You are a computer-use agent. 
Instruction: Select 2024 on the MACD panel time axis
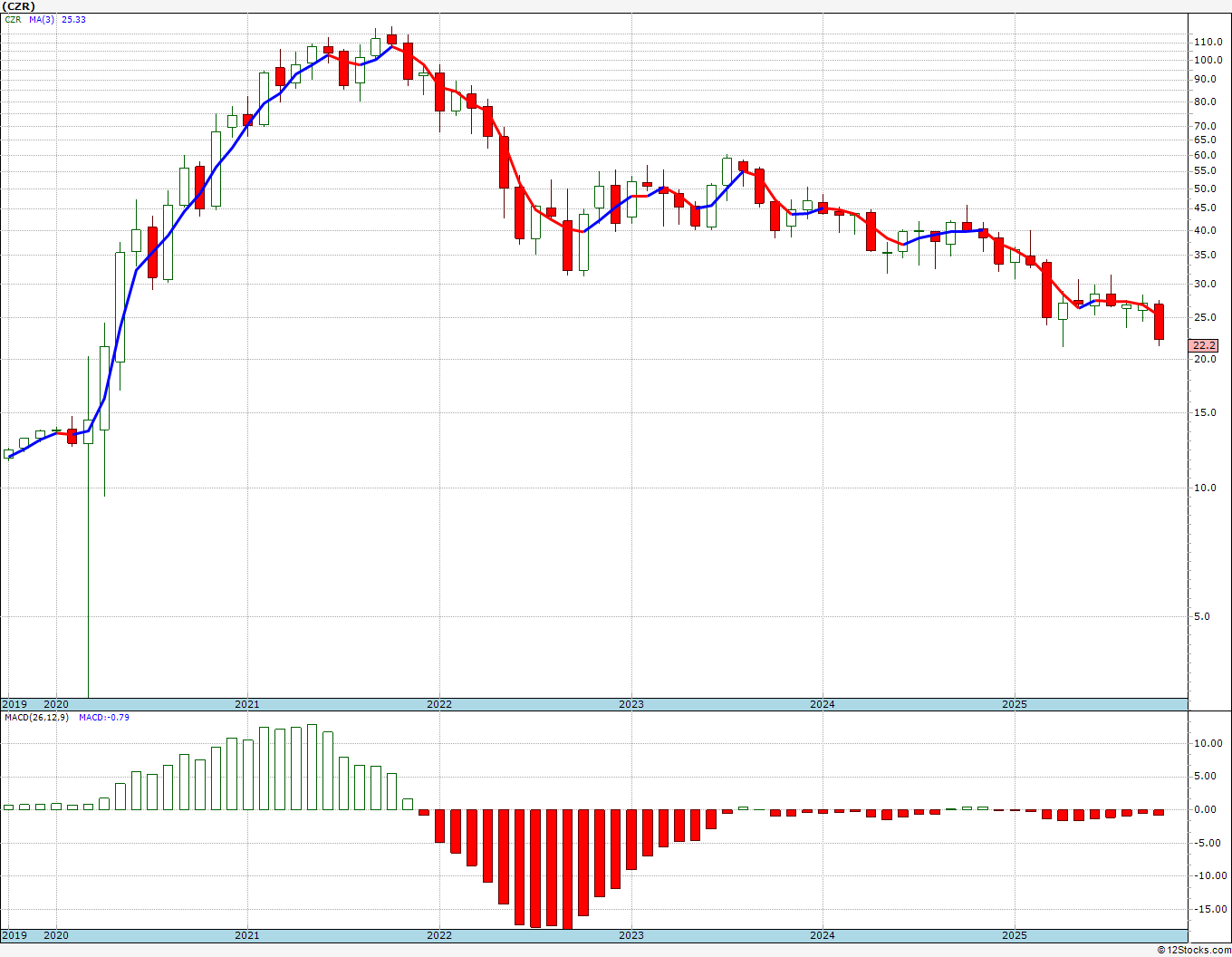pyautogui.click(x=823, y=935)
